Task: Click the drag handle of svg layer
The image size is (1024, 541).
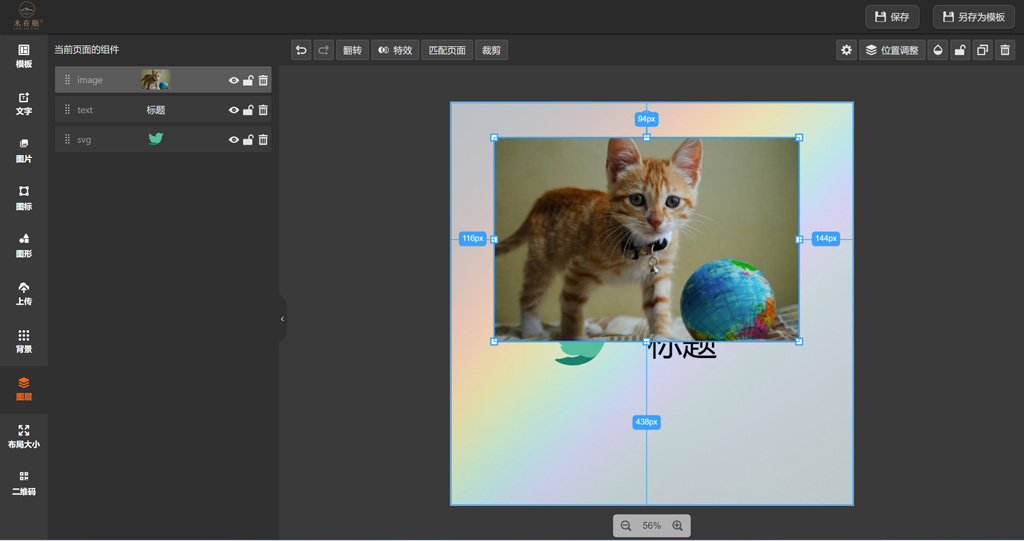Action: pyautogui.click(x=67, y=139)
